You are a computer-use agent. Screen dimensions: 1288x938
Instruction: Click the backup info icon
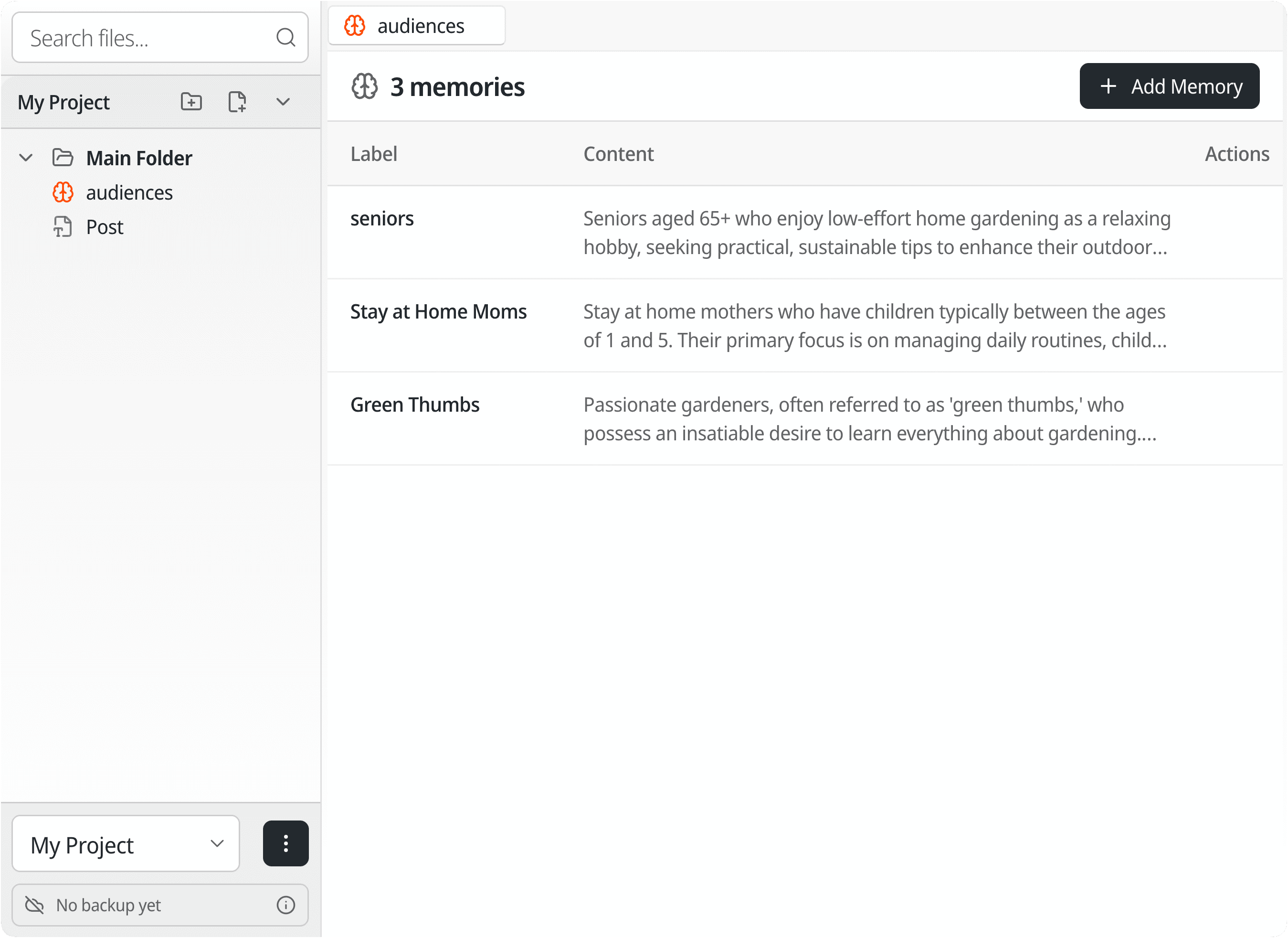(285, 905)
